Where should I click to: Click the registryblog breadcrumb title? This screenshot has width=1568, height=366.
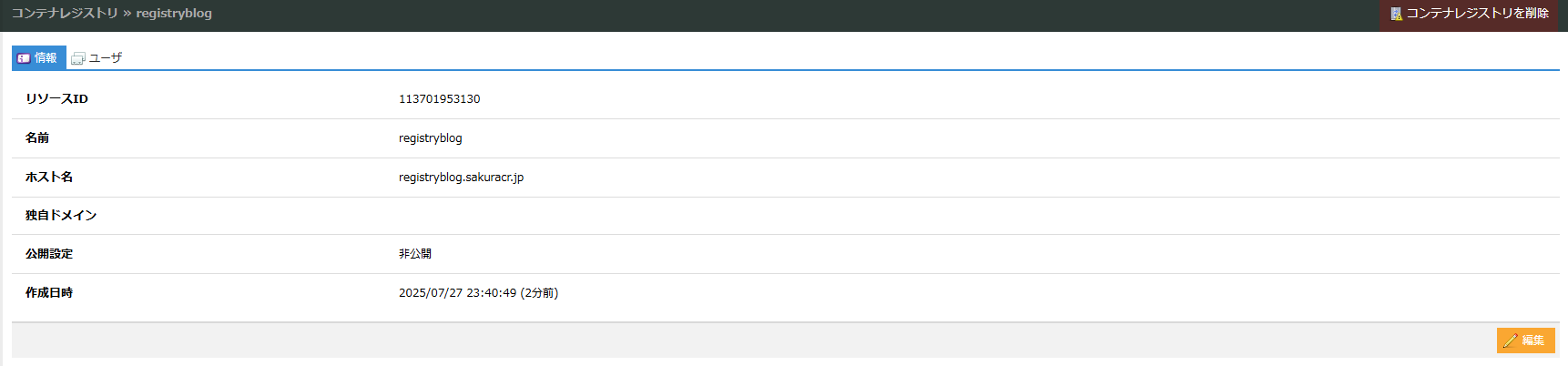tap(174, 14)
